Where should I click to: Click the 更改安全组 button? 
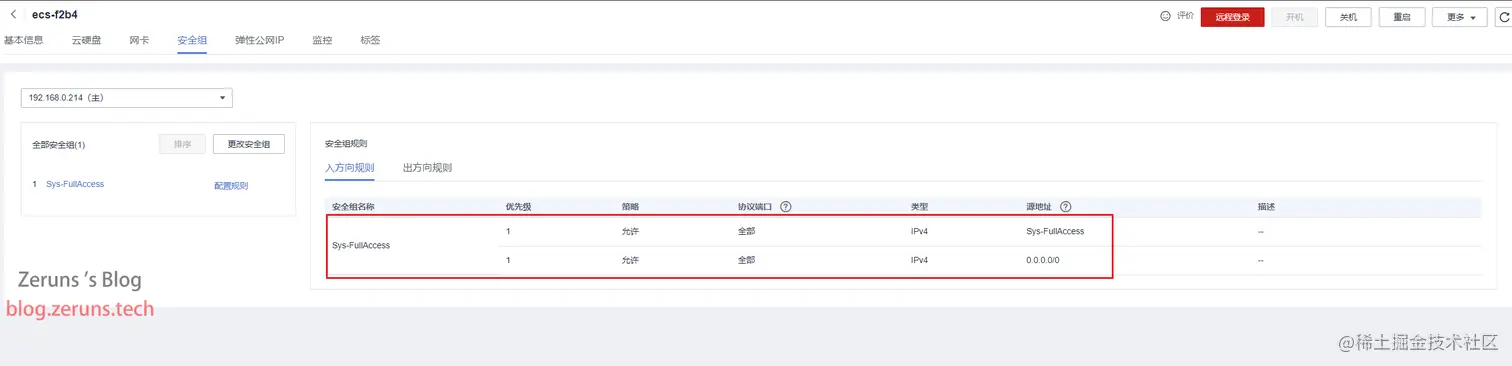click(x=249, y=144)
